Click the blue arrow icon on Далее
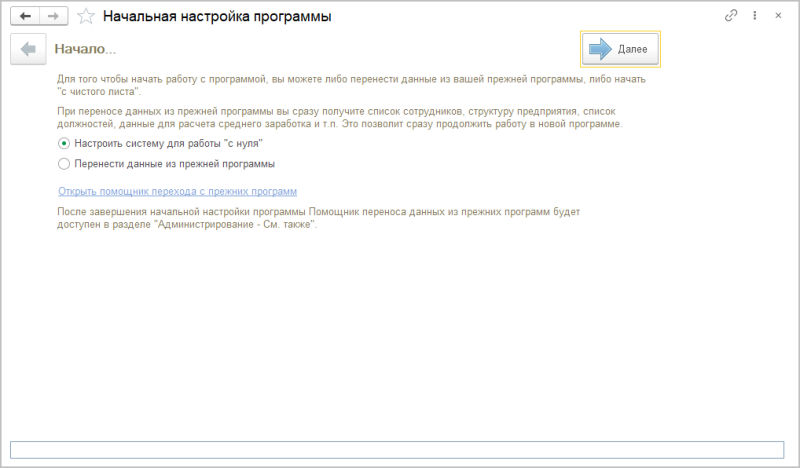 (600, 49)
